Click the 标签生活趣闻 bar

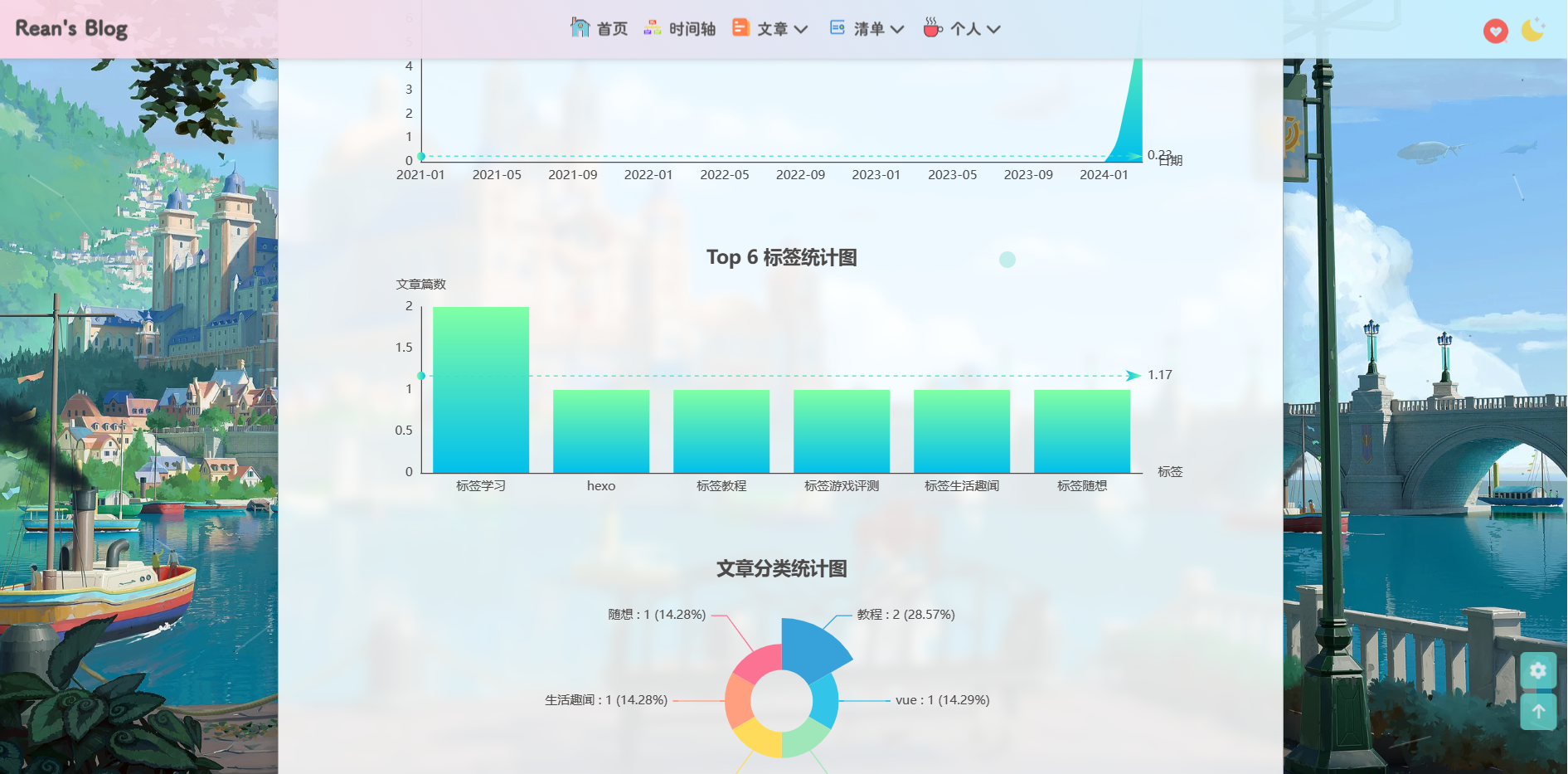(x=962, y=431)
